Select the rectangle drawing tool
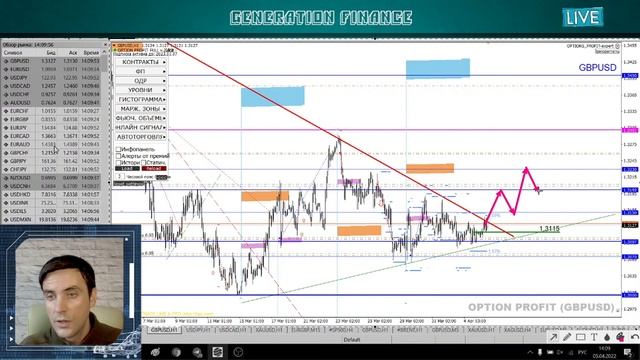This screenshot has height=360, width=640. pyautogui.click(x=580, y=337)
